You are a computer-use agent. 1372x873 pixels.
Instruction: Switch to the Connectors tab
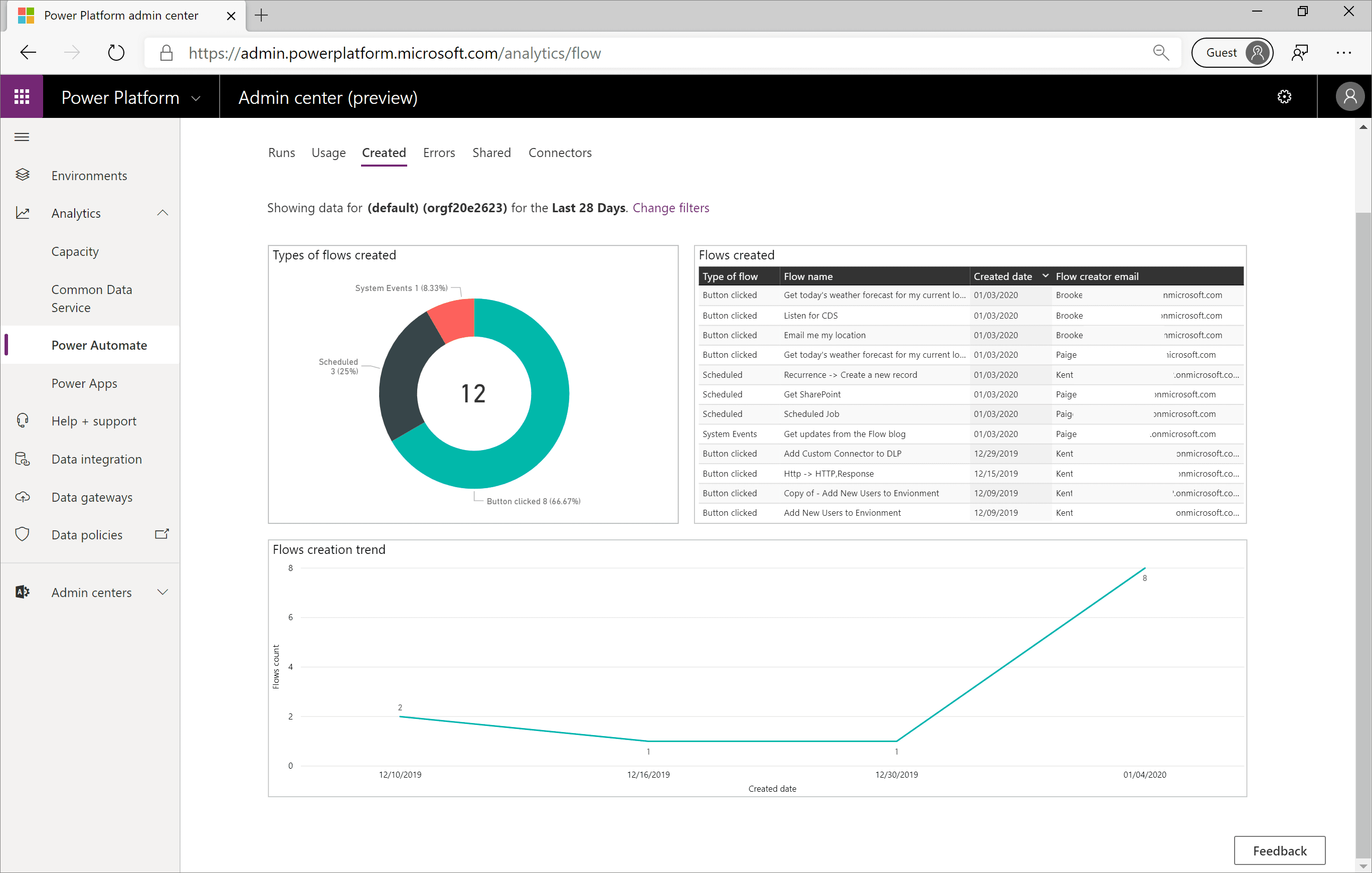click(560, 153)
